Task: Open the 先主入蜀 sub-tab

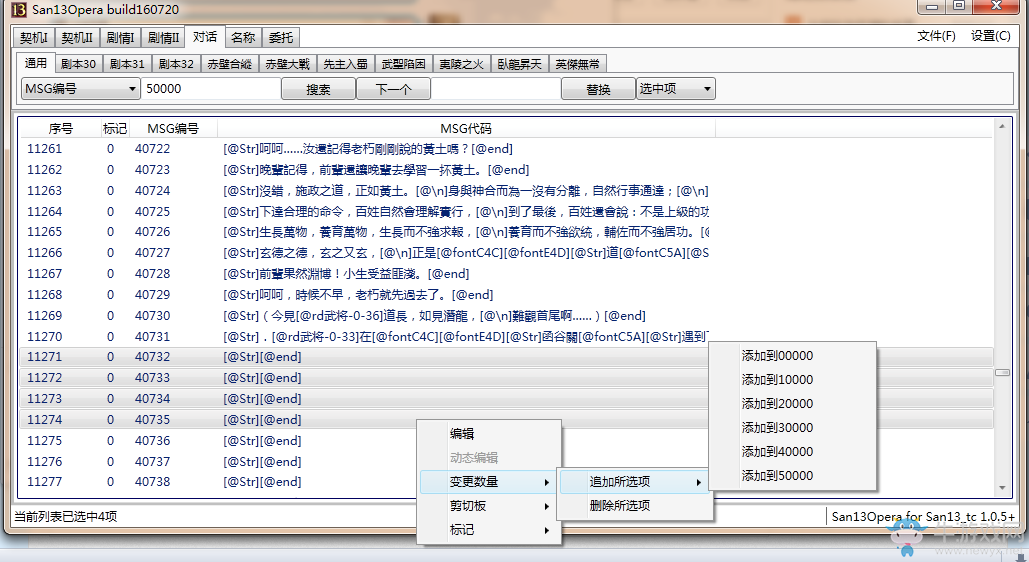Action: (x=345, y=64)
